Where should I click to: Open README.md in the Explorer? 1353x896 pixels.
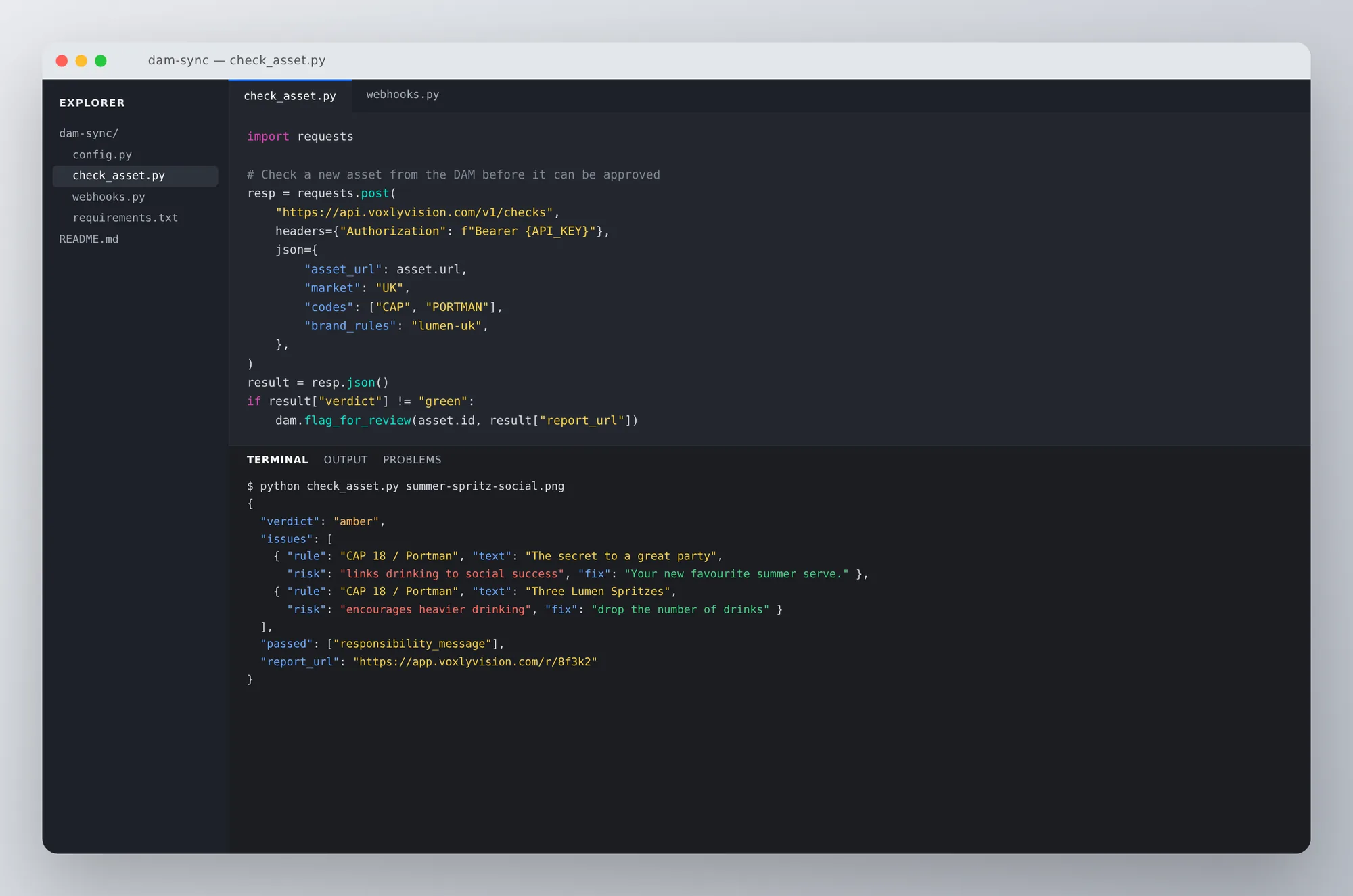89,239
